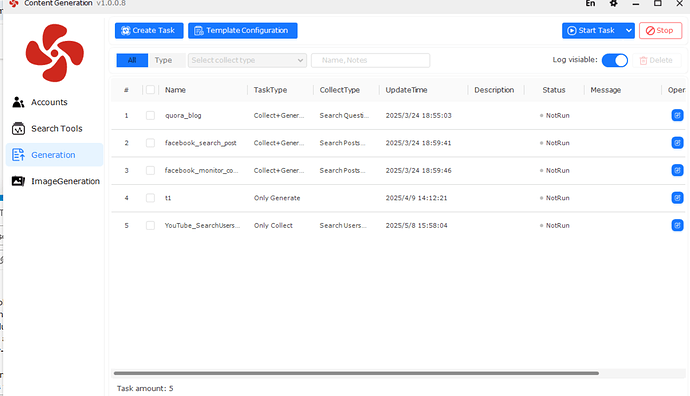Click the red pinwheel app logo
This screenshot has width=690, height=396.
55,53
